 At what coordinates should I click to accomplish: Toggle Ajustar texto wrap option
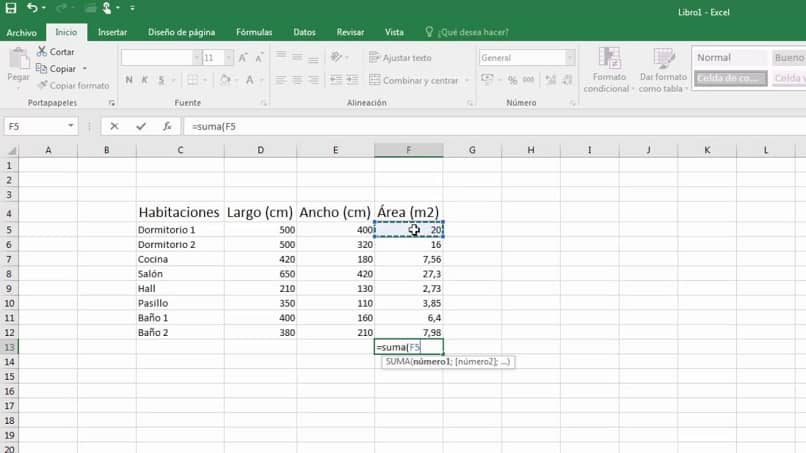pyautogui.click(x=400, y=58)
